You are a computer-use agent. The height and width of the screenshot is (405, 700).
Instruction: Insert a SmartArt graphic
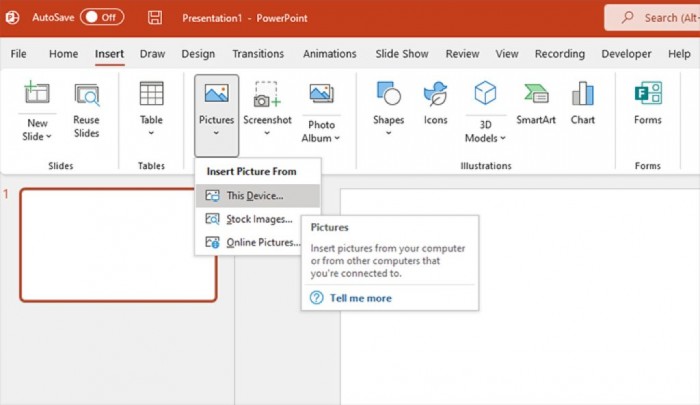[x=535, y=96]
